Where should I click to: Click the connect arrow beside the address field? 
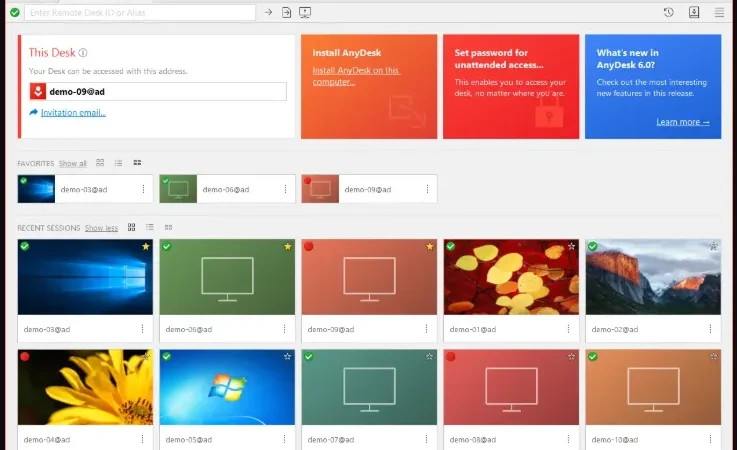[268, 12]
